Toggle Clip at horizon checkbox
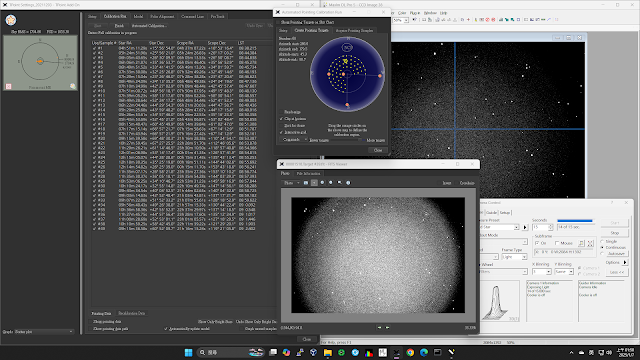The width and height of the screenshot is (640, 360). pos(281,119)
